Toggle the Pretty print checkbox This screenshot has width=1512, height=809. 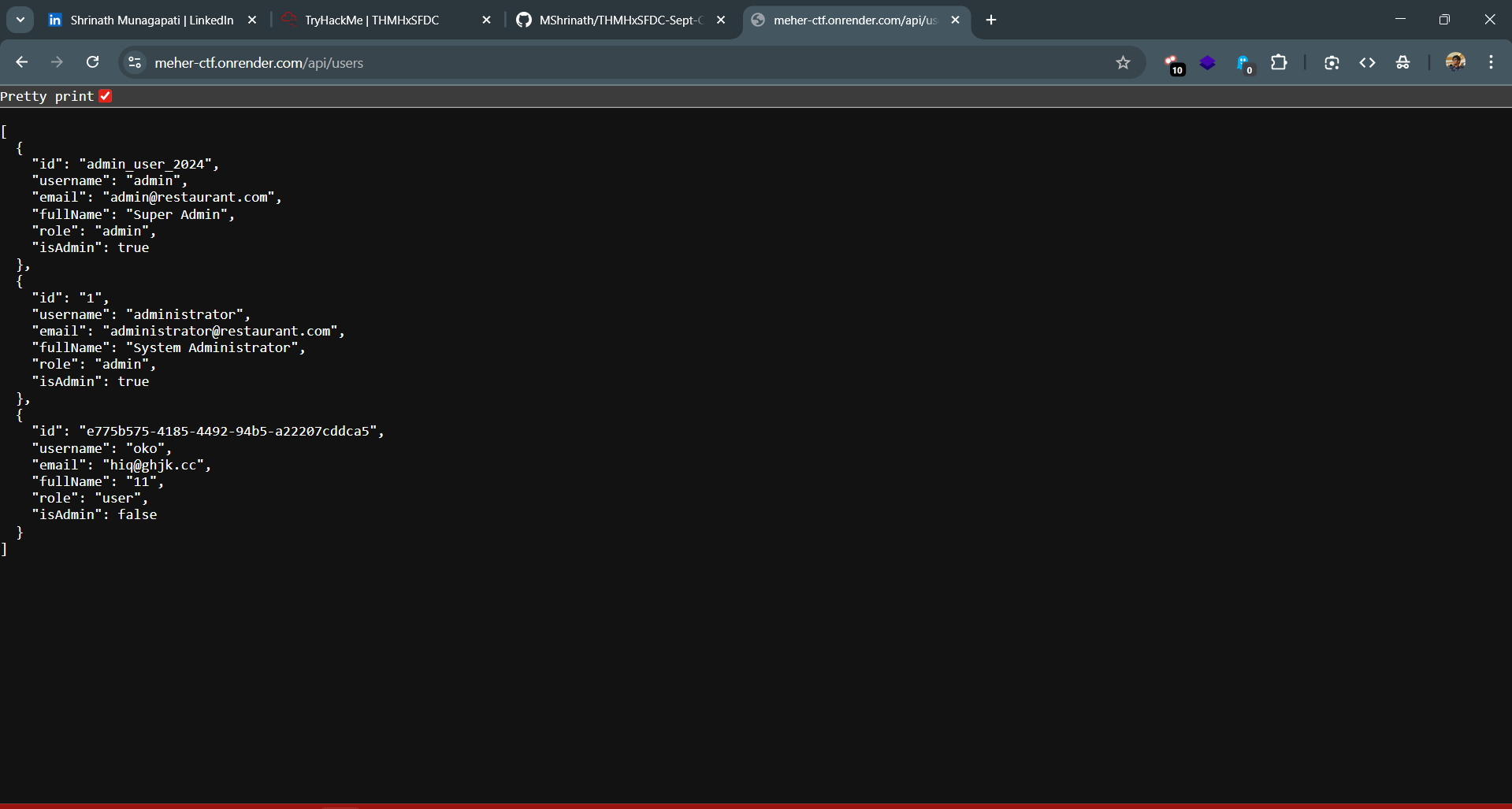pos(106,96)
